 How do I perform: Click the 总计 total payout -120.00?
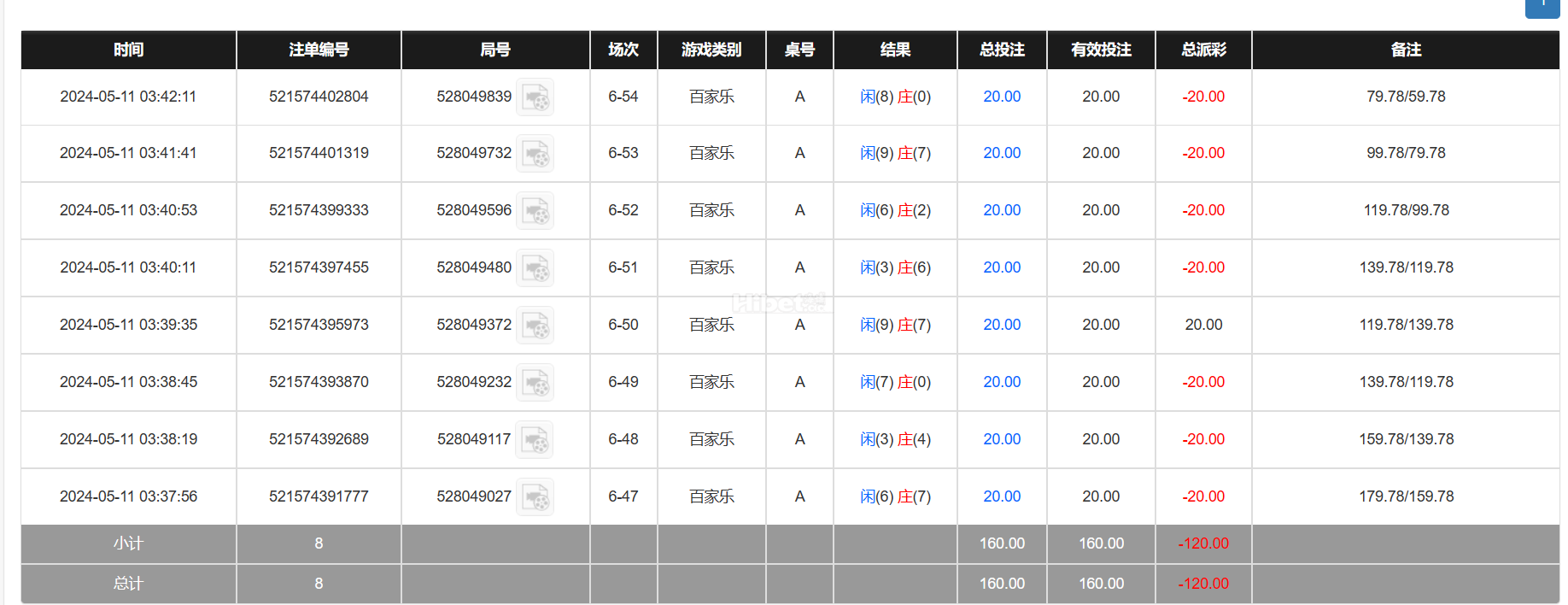pos(1203,584)
